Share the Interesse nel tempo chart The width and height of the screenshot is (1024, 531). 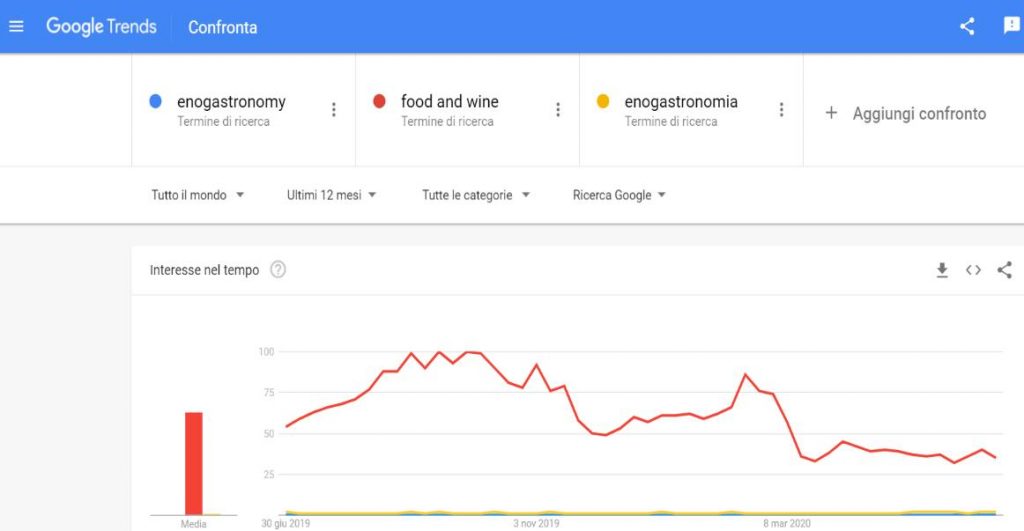[1004, 270]
